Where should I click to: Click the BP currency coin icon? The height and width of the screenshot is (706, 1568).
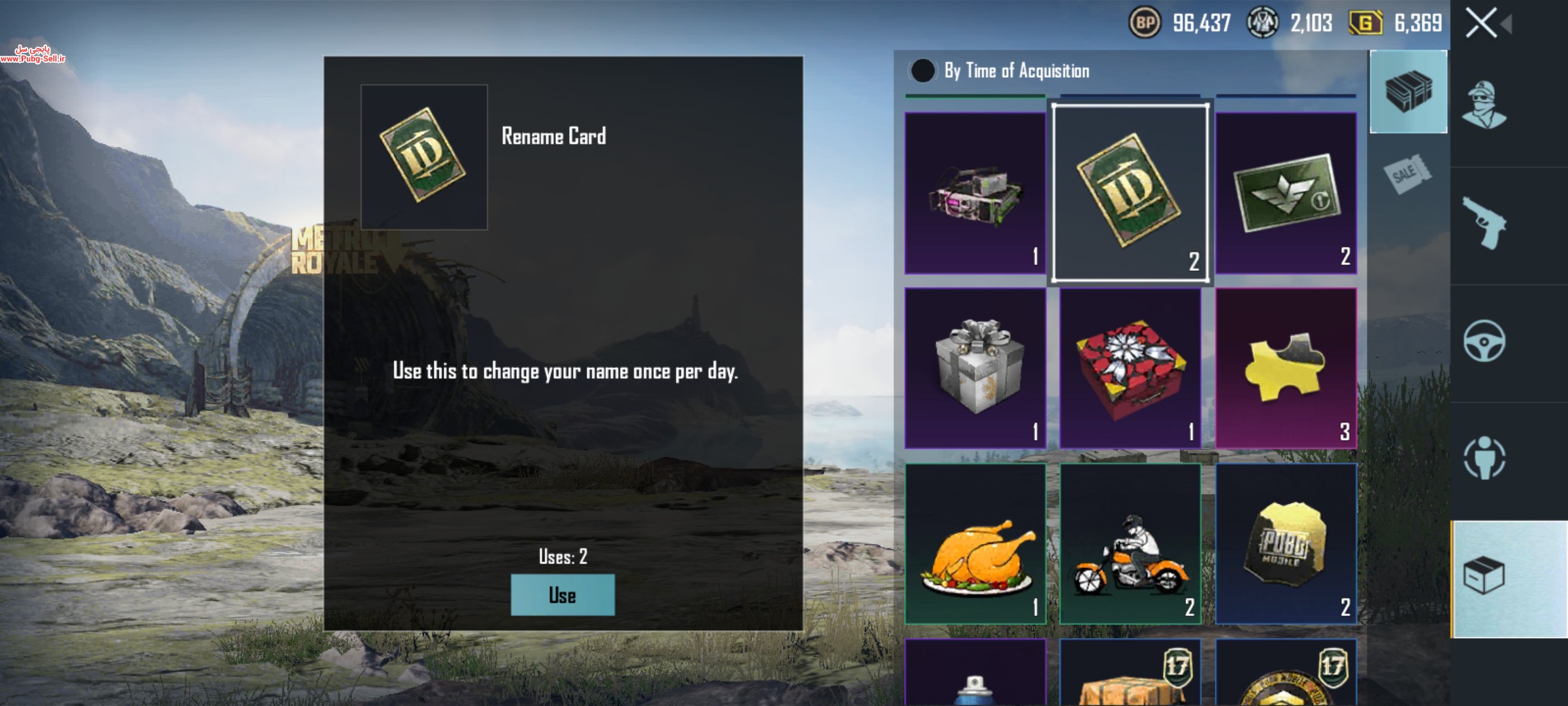[1145, 23]
